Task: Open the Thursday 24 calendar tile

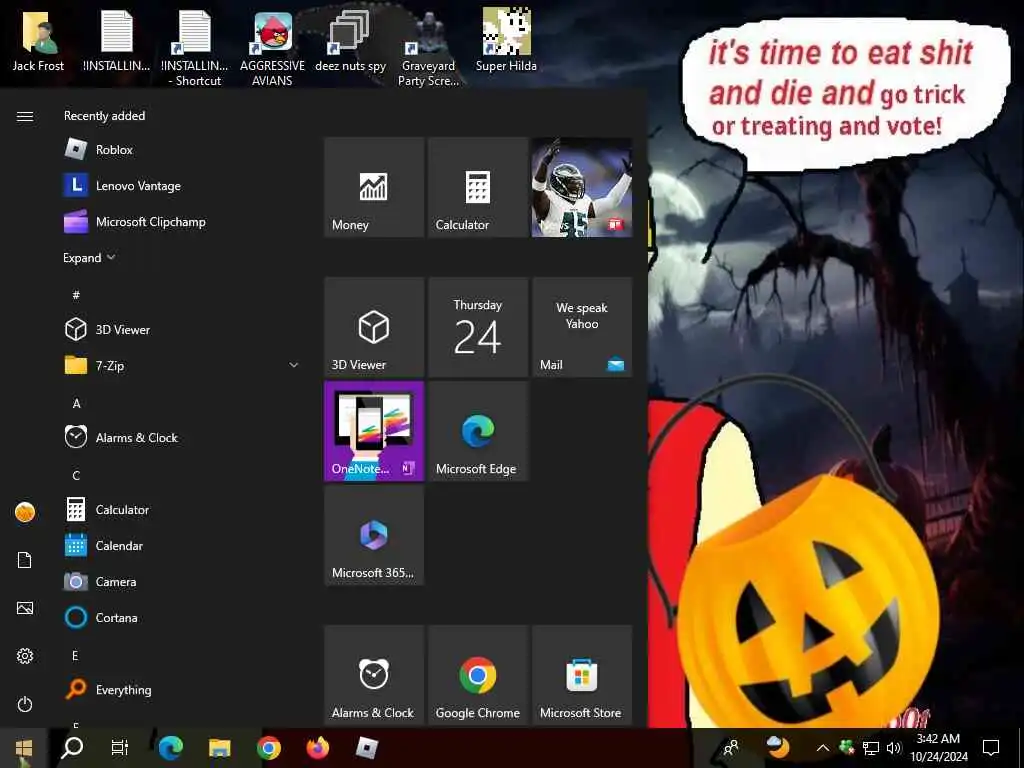Action: [x=478, y=327]
